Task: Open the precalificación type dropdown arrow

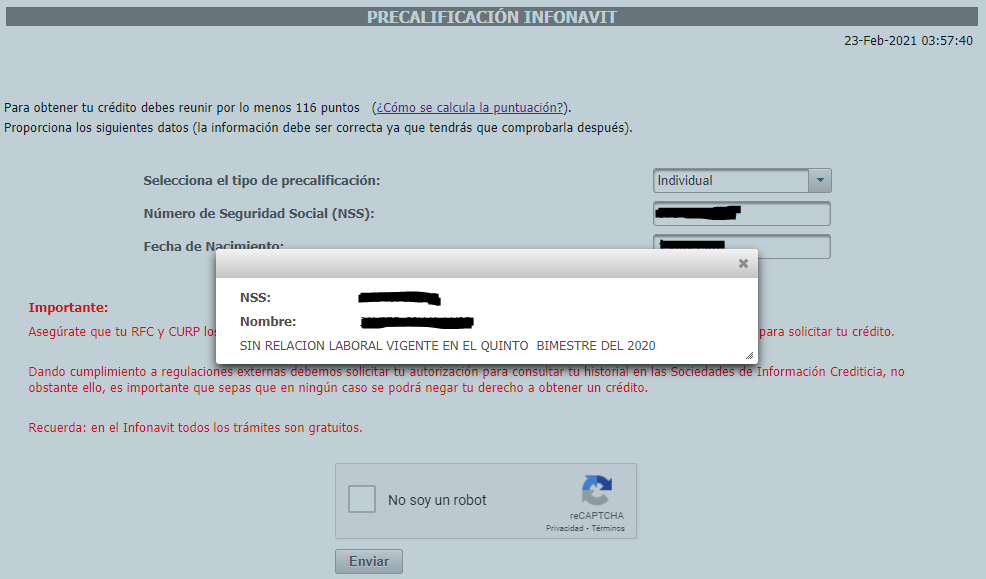Action: click(820, 180)
